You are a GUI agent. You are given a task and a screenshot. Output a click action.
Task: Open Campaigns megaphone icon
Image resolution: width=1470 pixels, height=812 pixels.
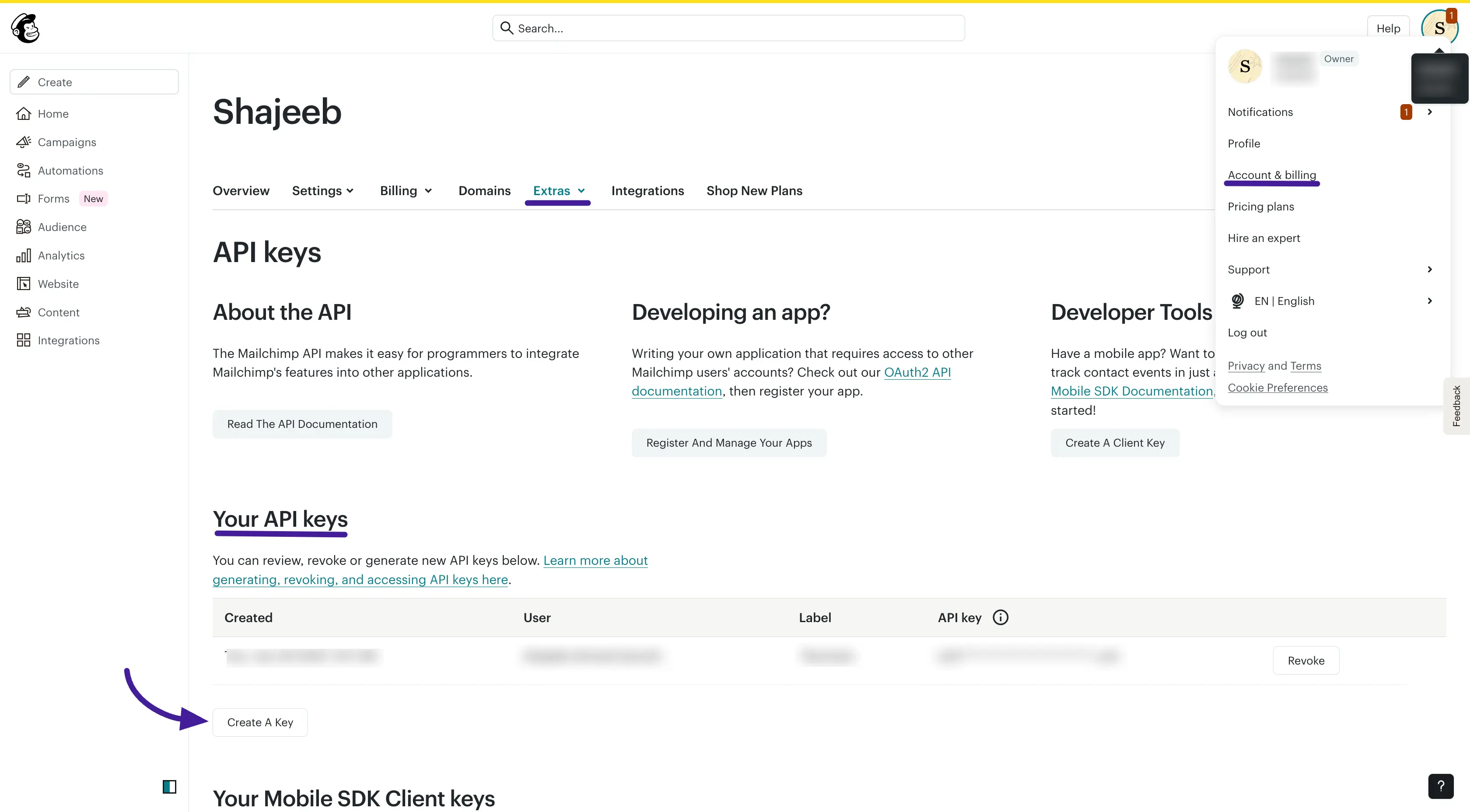[x=23, y=141]
